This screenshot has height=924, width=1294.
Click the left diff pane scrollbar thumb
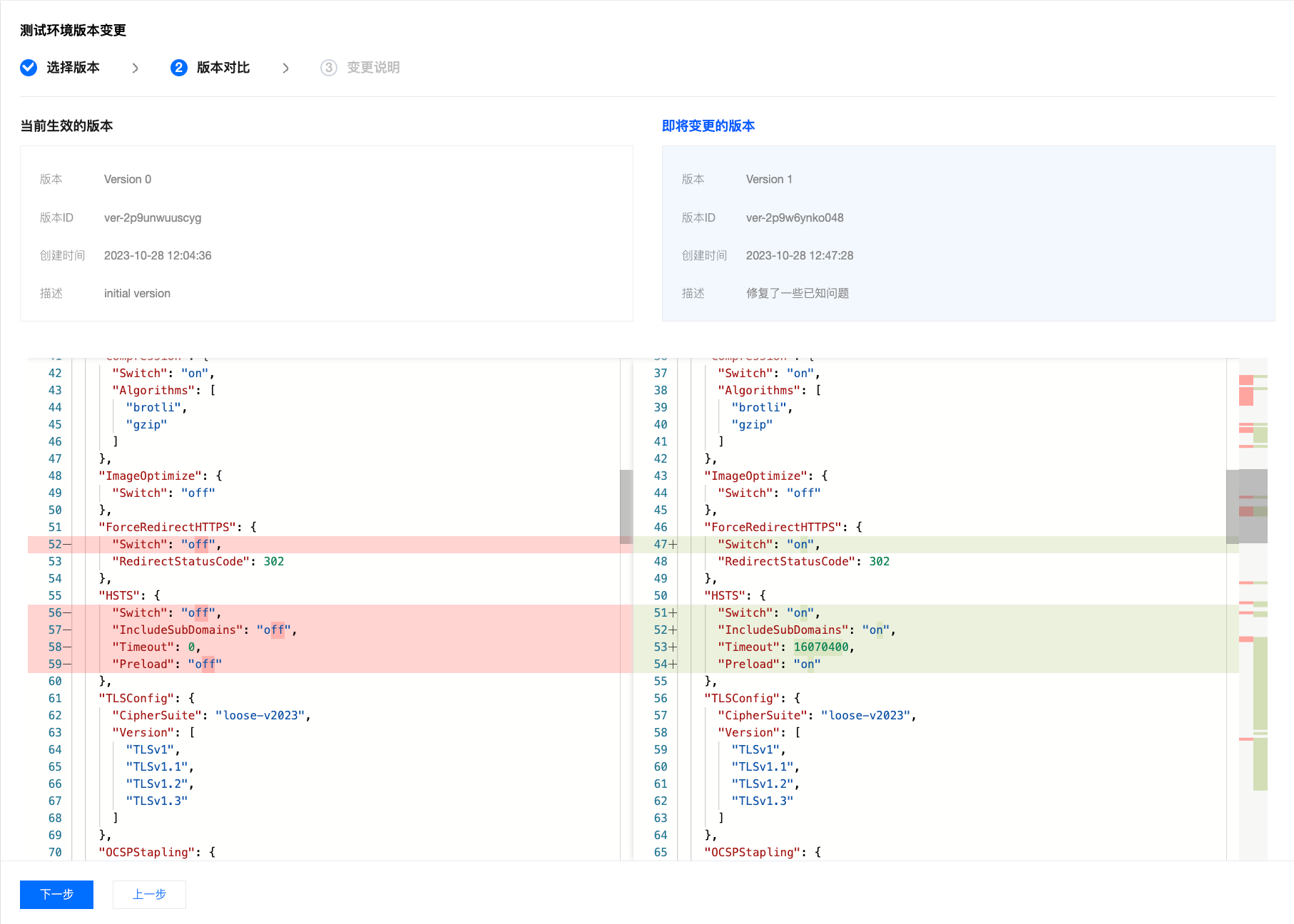(x=626, y=506)
